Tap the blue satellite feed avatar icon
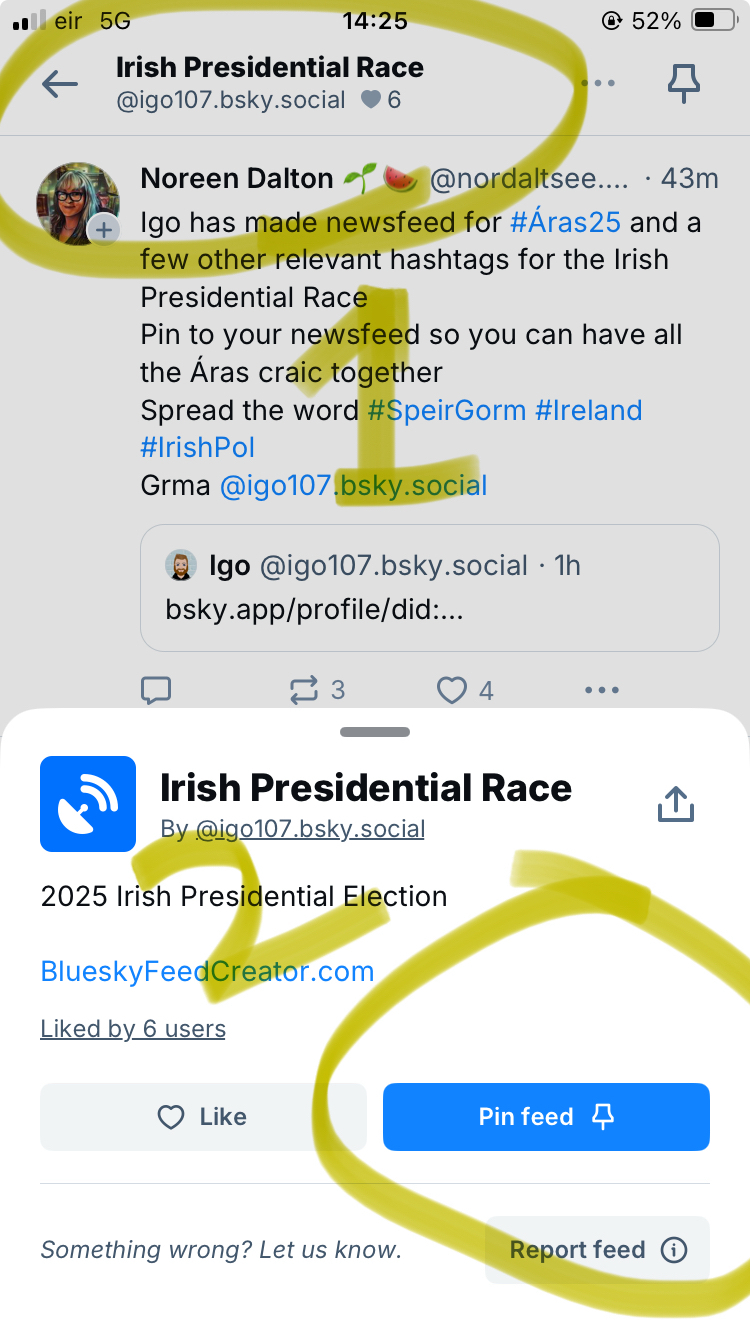 tap(88, 804)
